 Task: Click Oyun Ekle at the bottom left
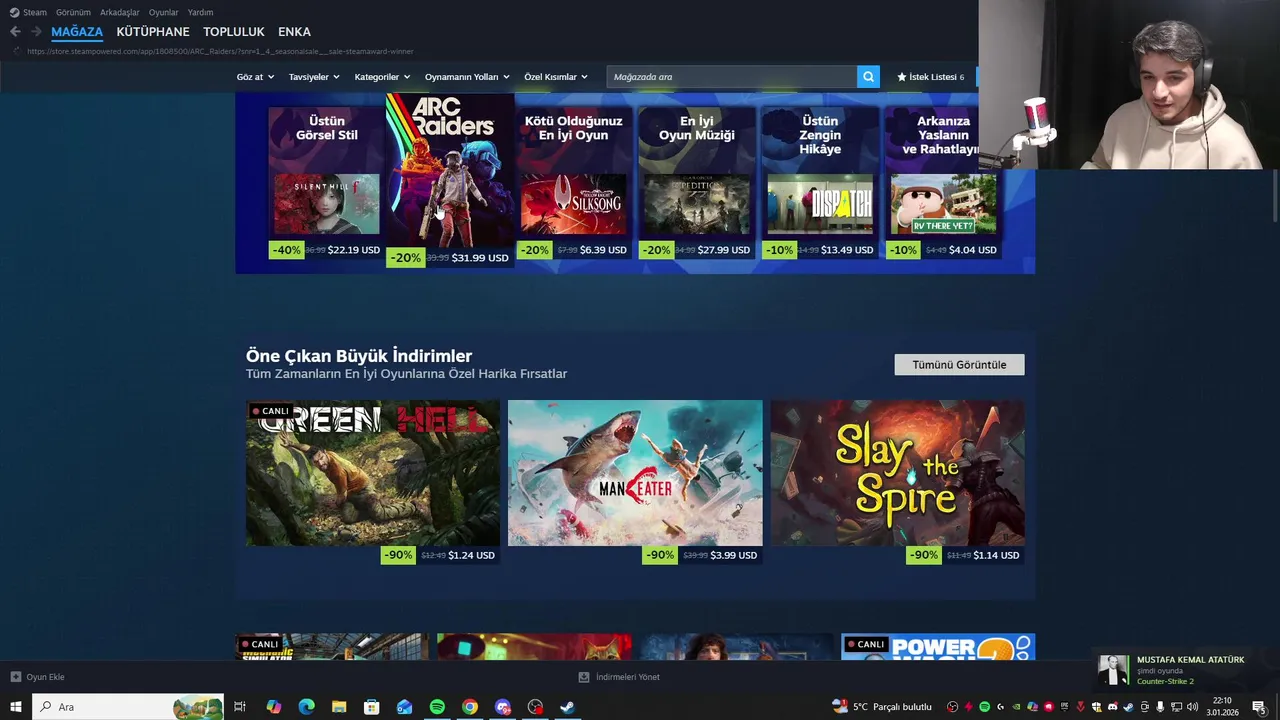point(45,677)
